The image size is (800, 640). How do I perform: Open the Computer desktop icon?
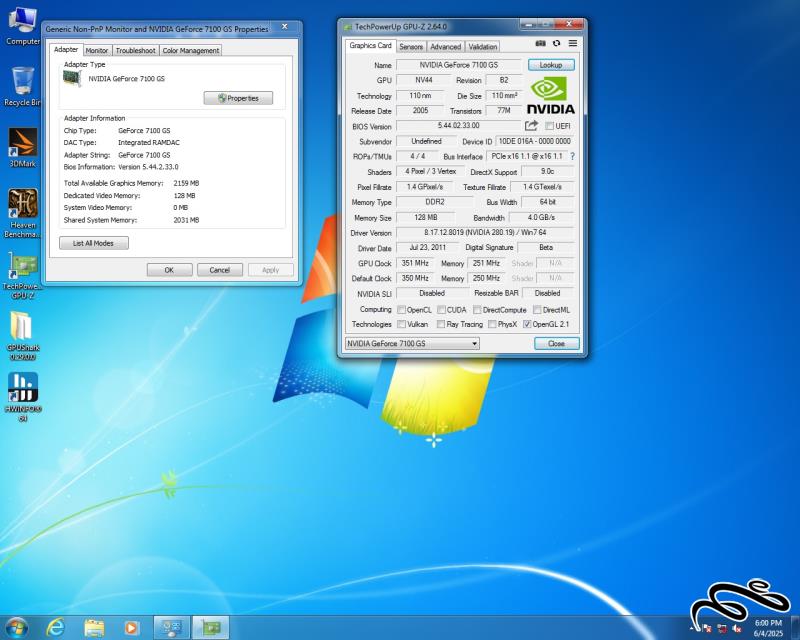pyautogui.click(x=22, y=26)
